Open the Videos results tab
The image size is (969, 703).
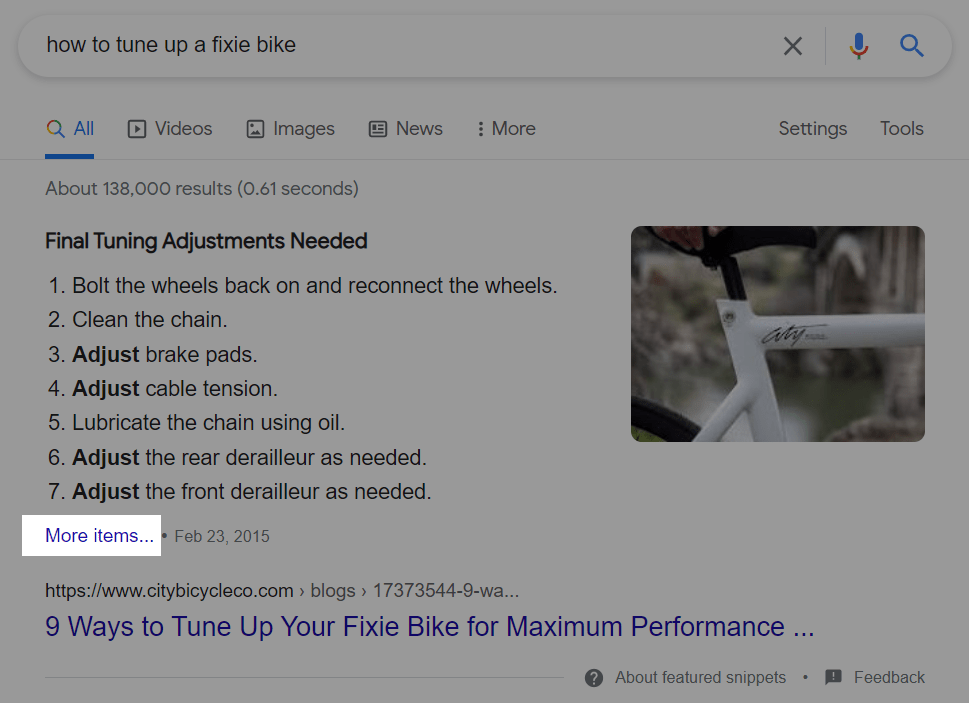(x=170, y=129)
